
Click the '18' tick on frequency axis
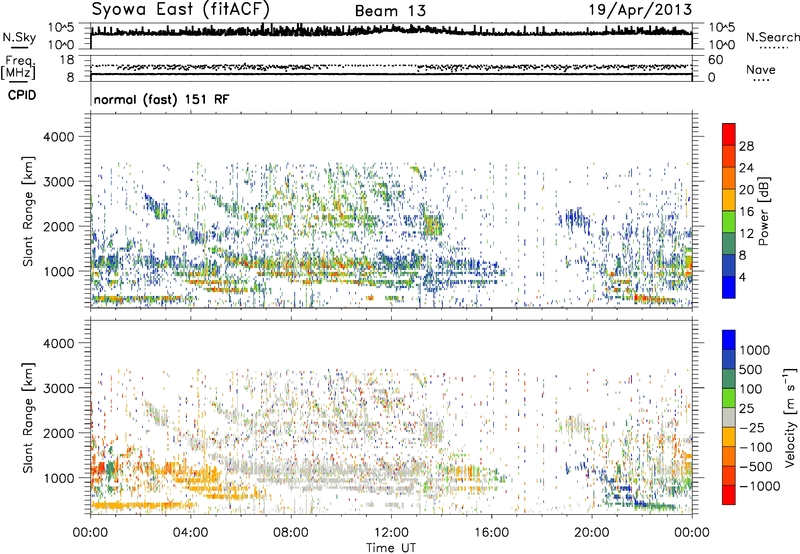67,60
